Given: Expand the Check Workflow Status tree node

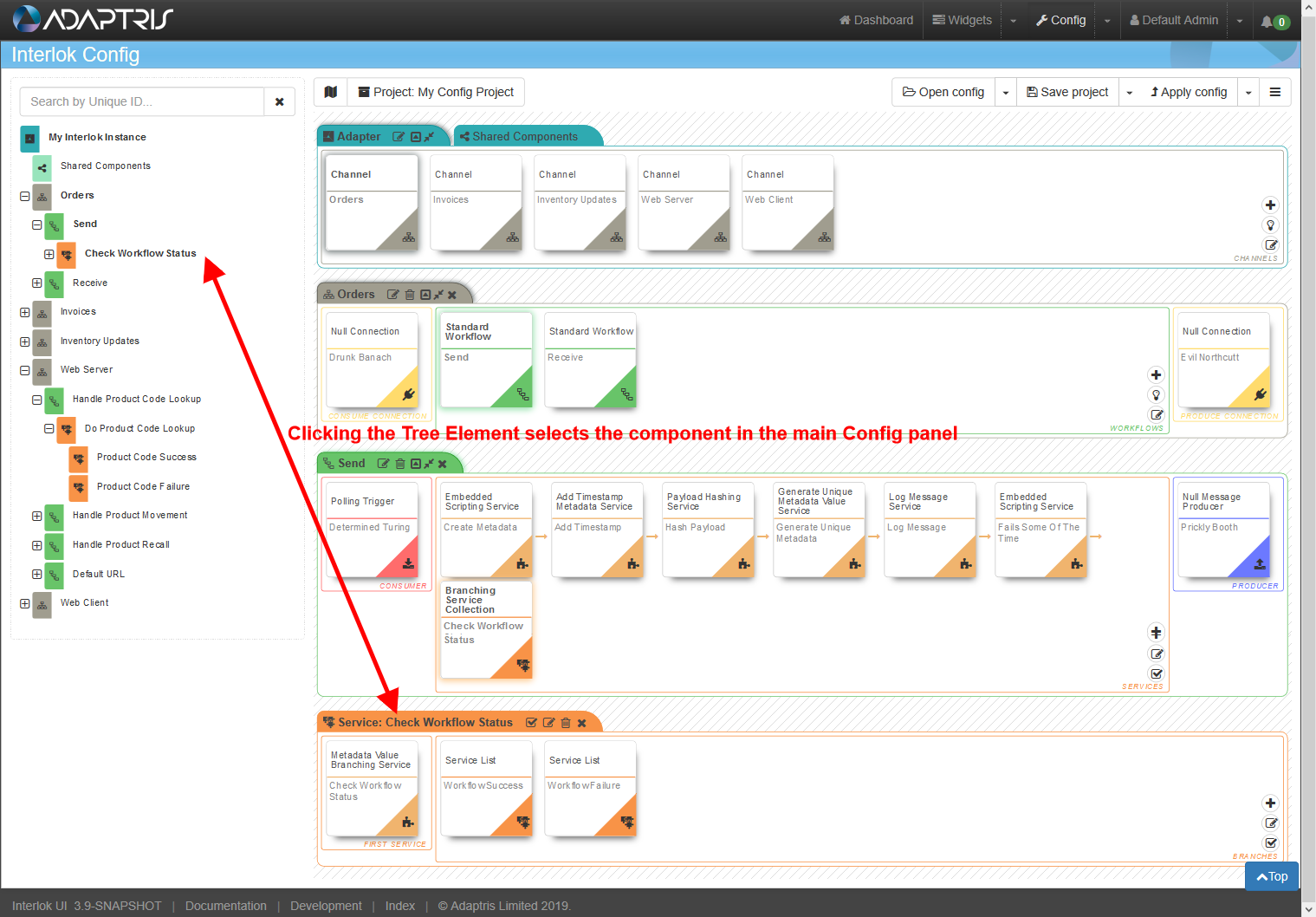Looking at the screenshot, I should [x=49, y=254].
